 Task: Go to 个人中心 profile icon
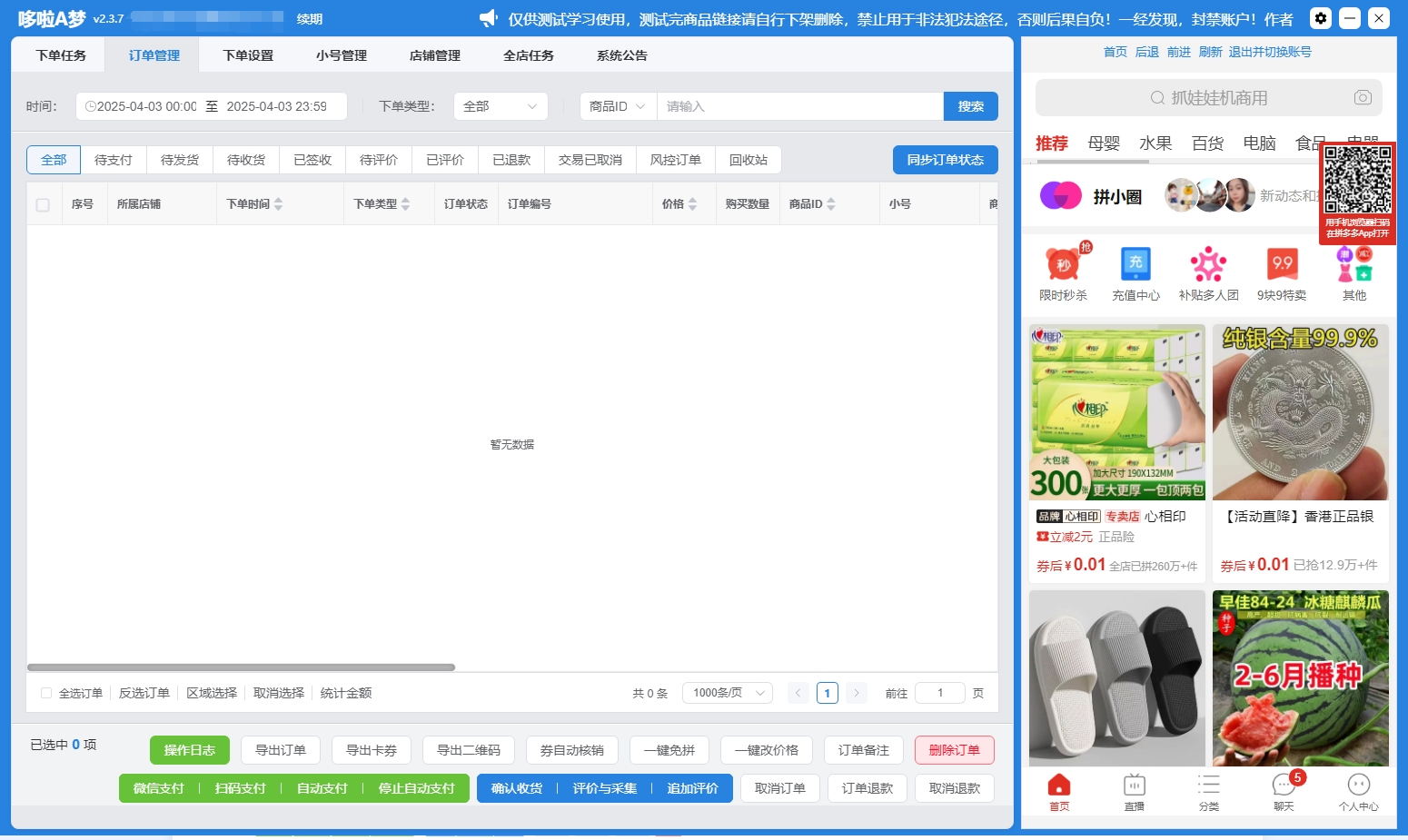[1358, 786]
